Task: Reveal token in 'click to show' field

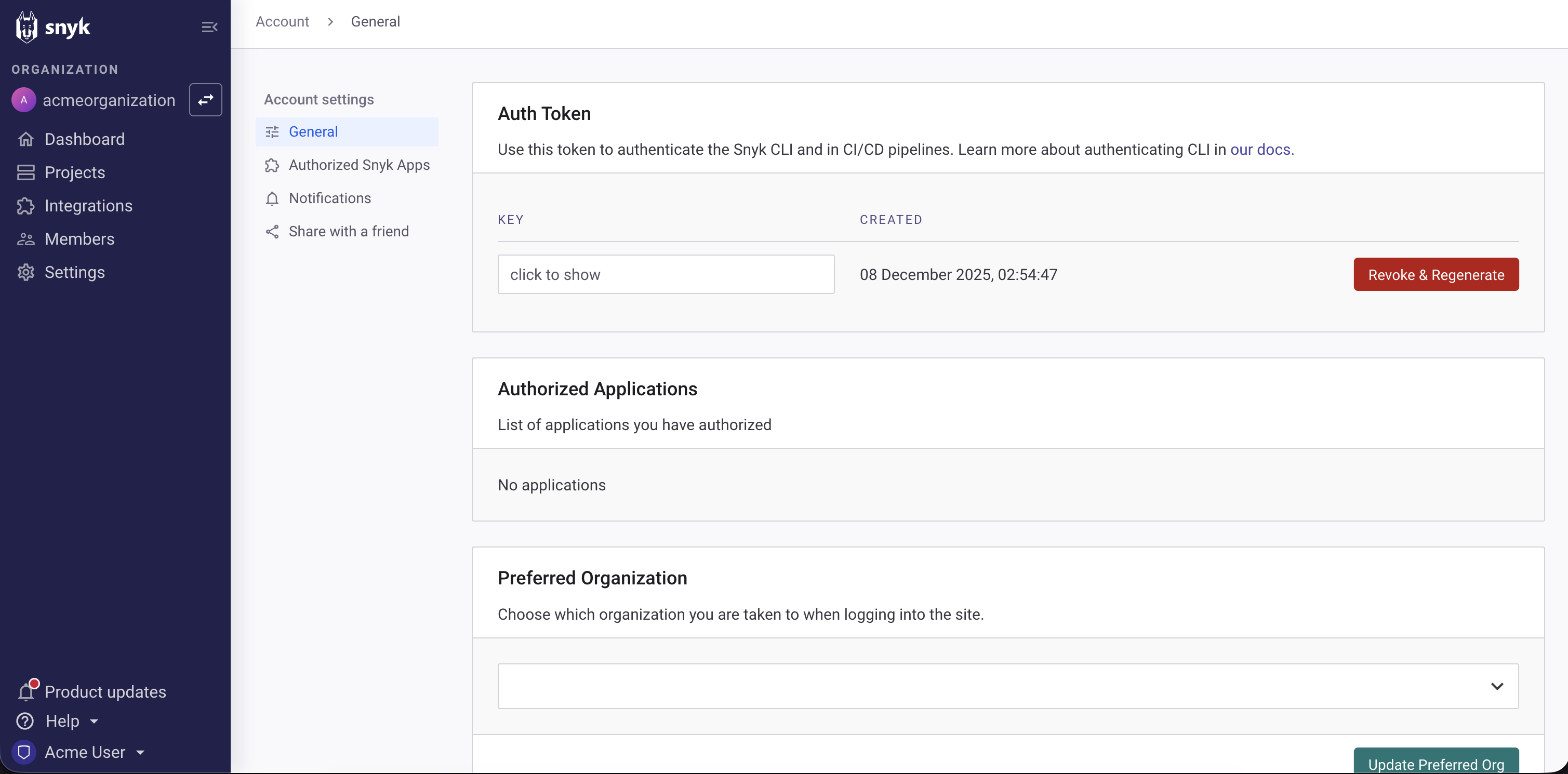Action: [x=666, y=274]
